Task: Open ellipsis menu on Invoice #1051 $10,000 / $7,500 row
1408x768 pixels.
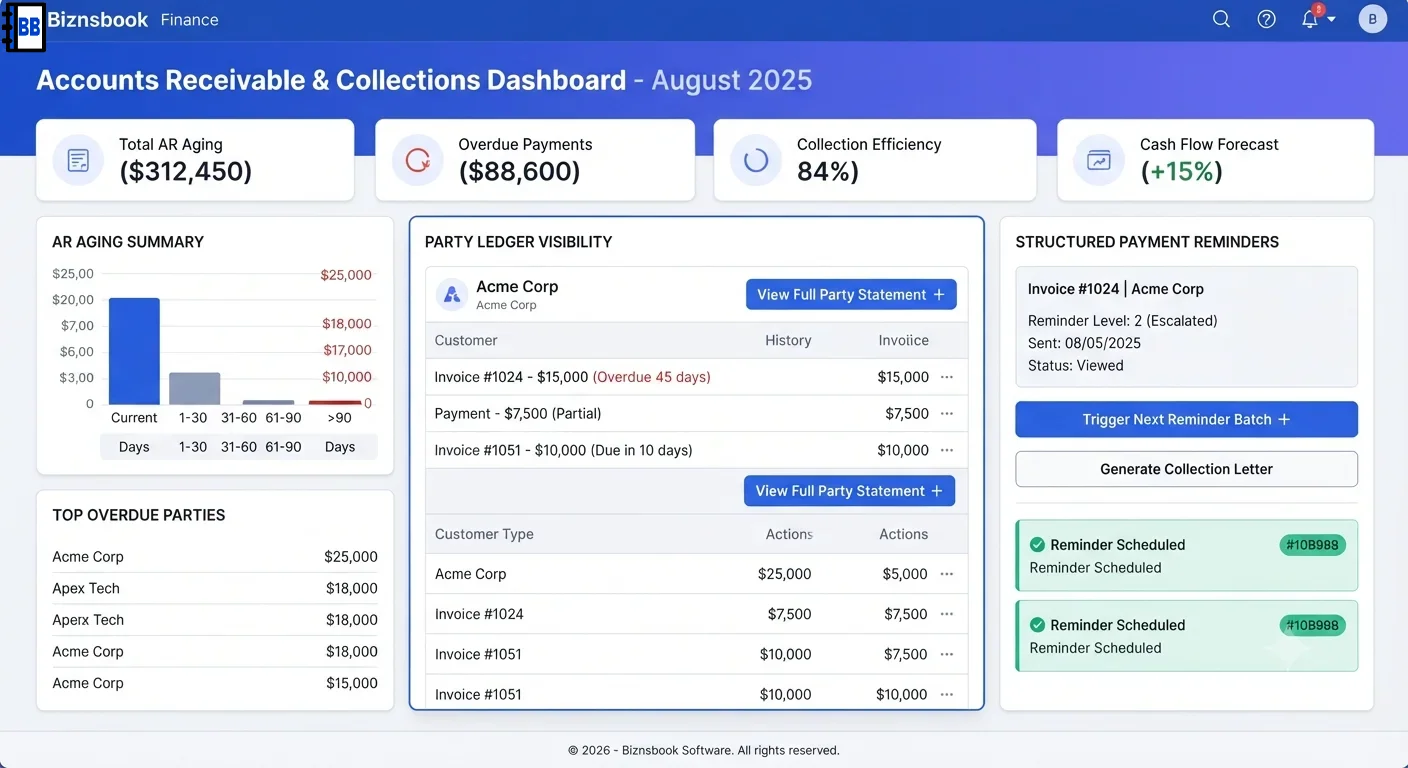Action: point(947,654)
